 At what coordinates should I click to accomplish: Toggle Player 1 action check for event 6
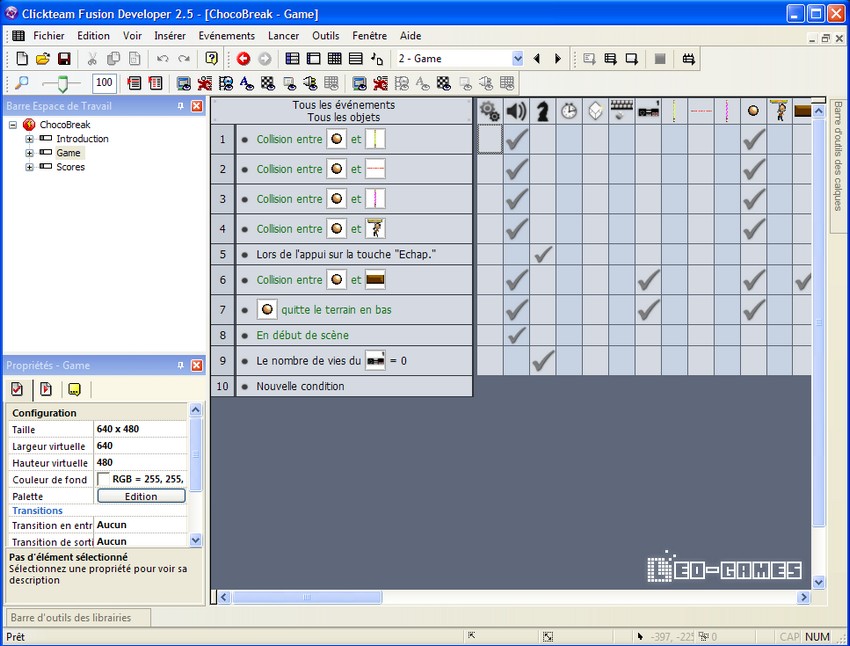(648, 280)
